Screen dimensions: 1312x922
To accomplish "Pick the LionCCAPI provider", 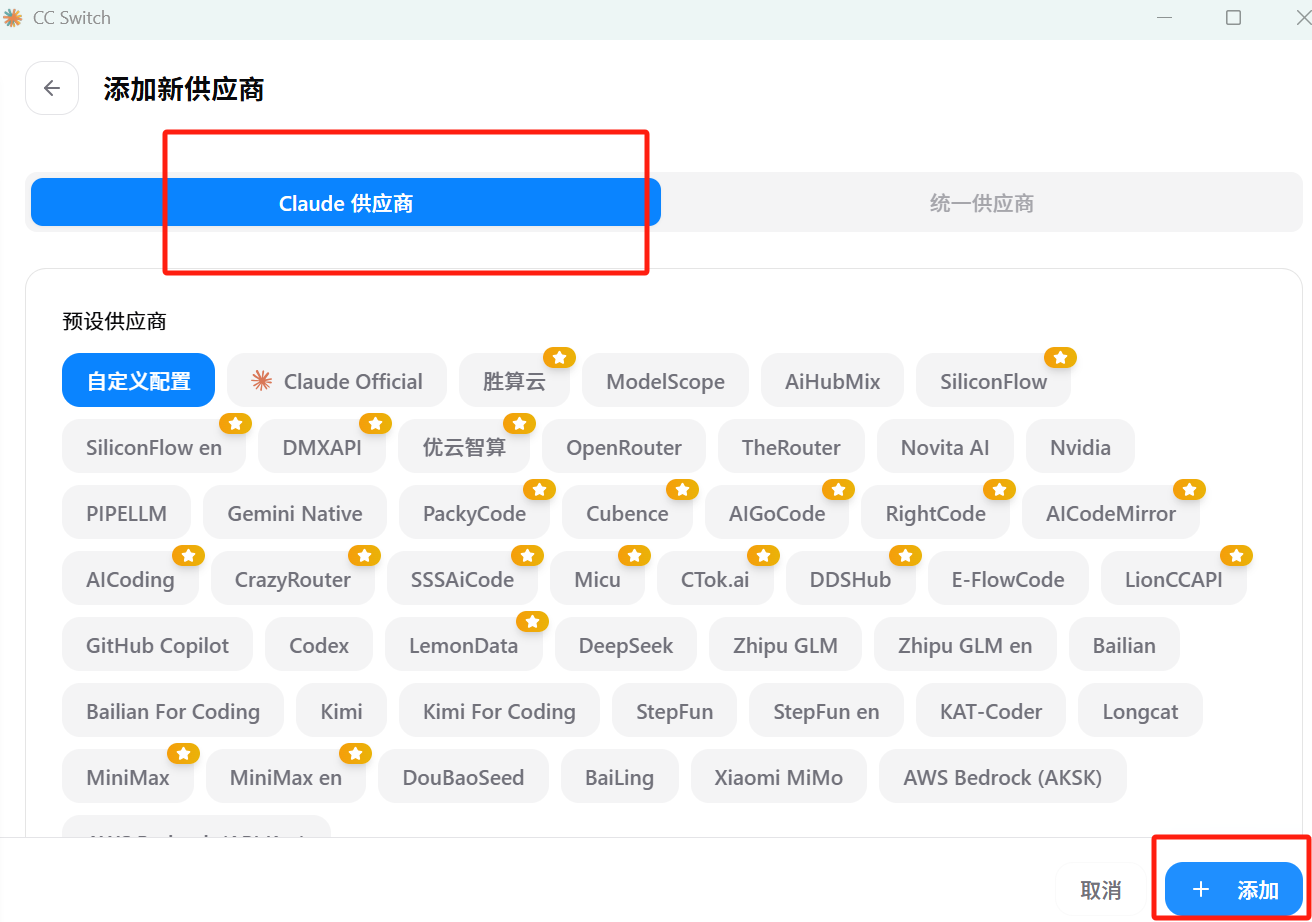I will 1173,579.
